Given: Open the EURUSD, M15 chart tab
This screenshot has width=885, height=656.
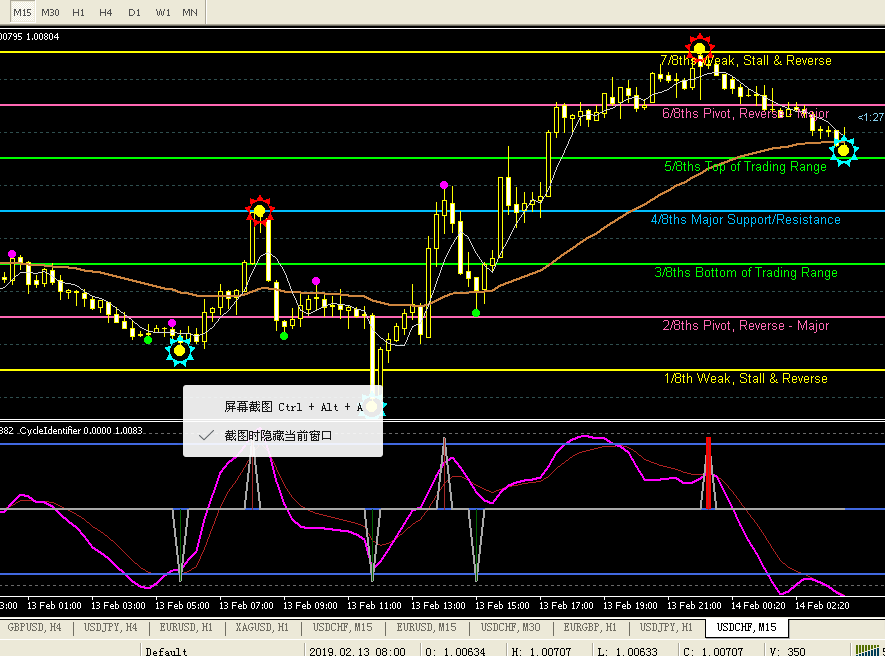Looking at the screenshot, I should tap(426, 627).
